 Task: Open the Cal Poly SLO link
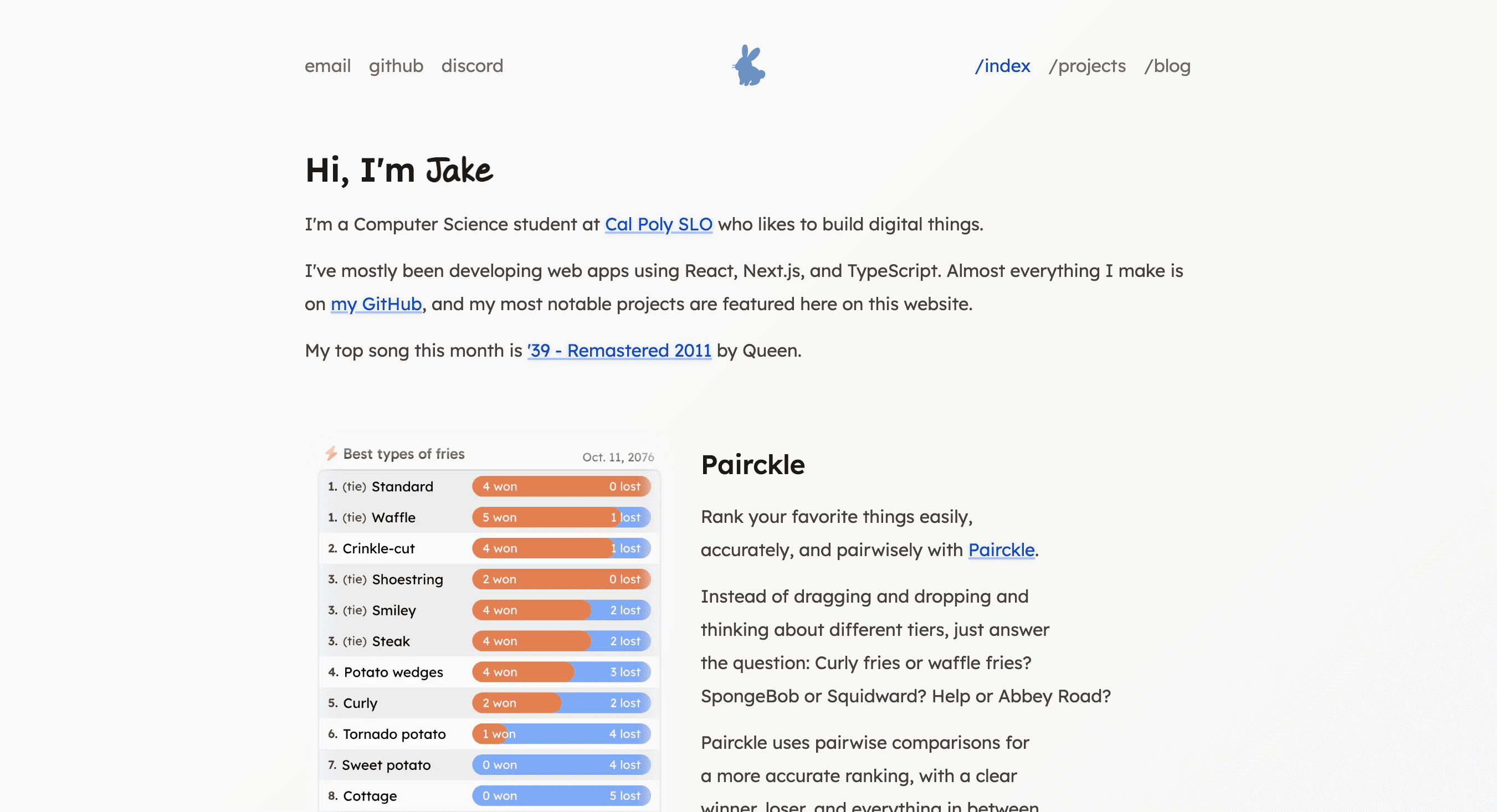[658, 224]
